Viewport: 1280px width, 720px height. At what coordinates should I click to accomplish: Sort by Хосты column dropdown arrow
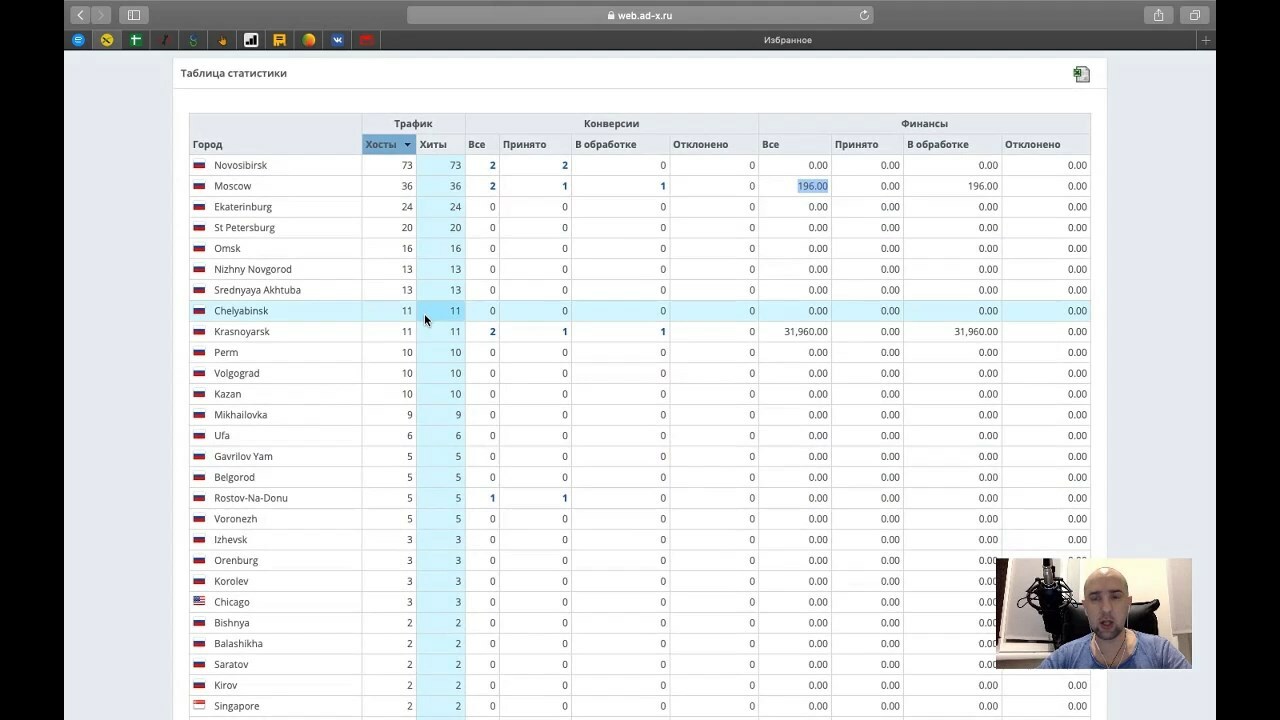tap(407, 145)
